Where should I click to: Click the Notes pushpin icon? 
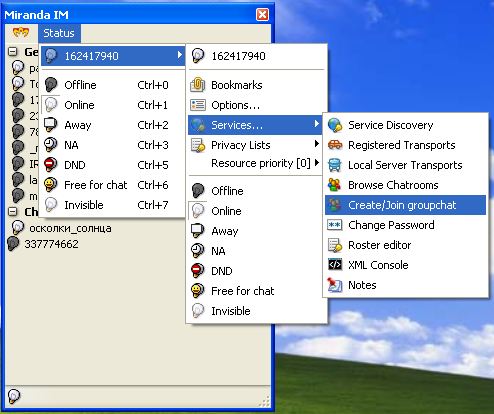(x=335, y=285)
